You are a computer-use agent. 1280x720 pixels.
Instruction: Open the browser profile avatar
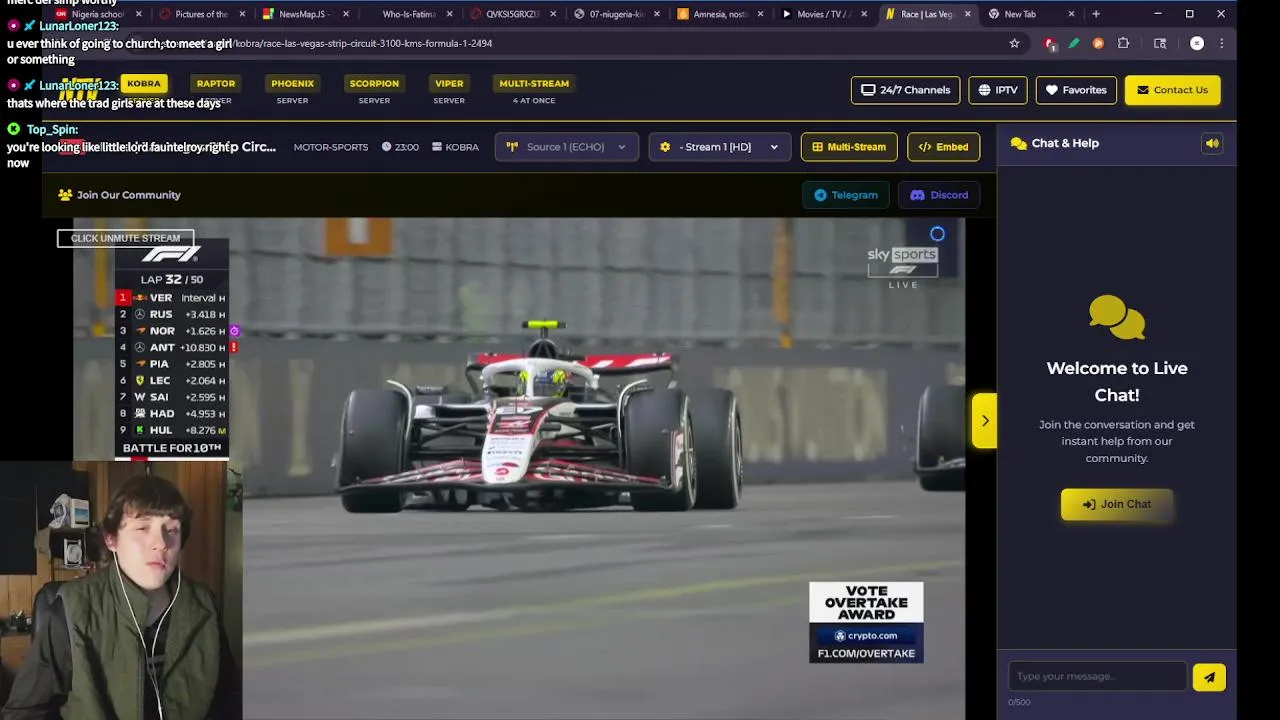pyautogui.click(x=1197, y=43)
